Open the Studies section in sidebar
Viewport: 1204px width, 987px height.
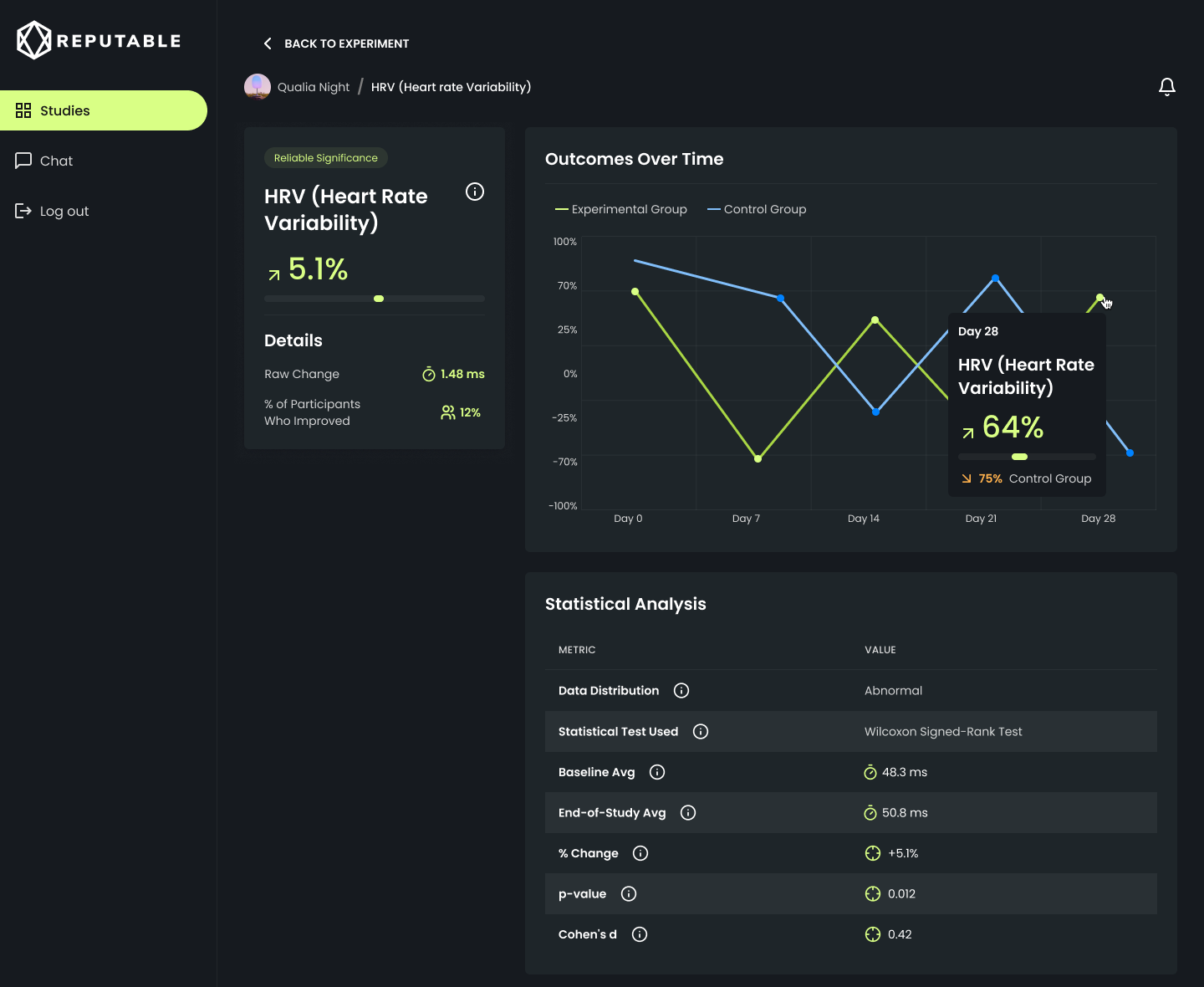point(104,110)
